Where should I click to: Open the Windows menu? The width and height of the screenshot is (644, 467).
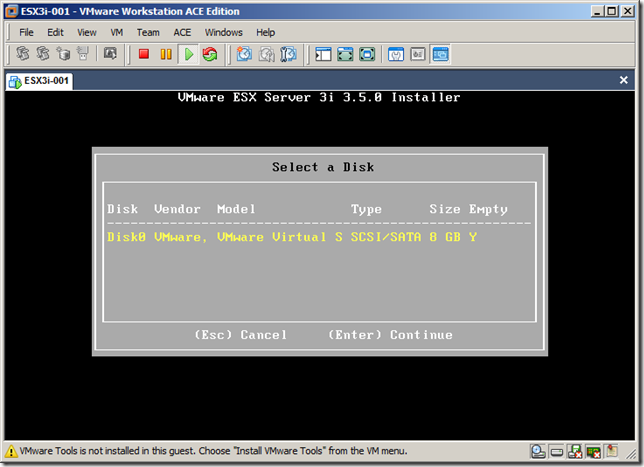pos(224,32)
